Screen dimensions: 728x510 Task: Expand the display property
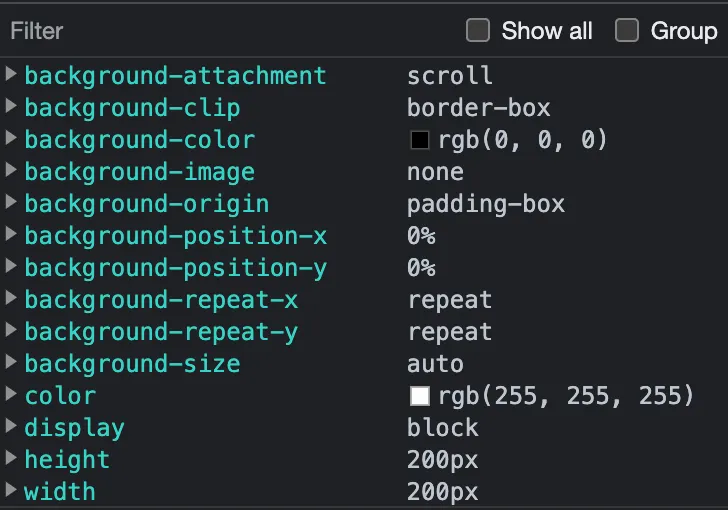pyautogui.click(x=11, y=427)
